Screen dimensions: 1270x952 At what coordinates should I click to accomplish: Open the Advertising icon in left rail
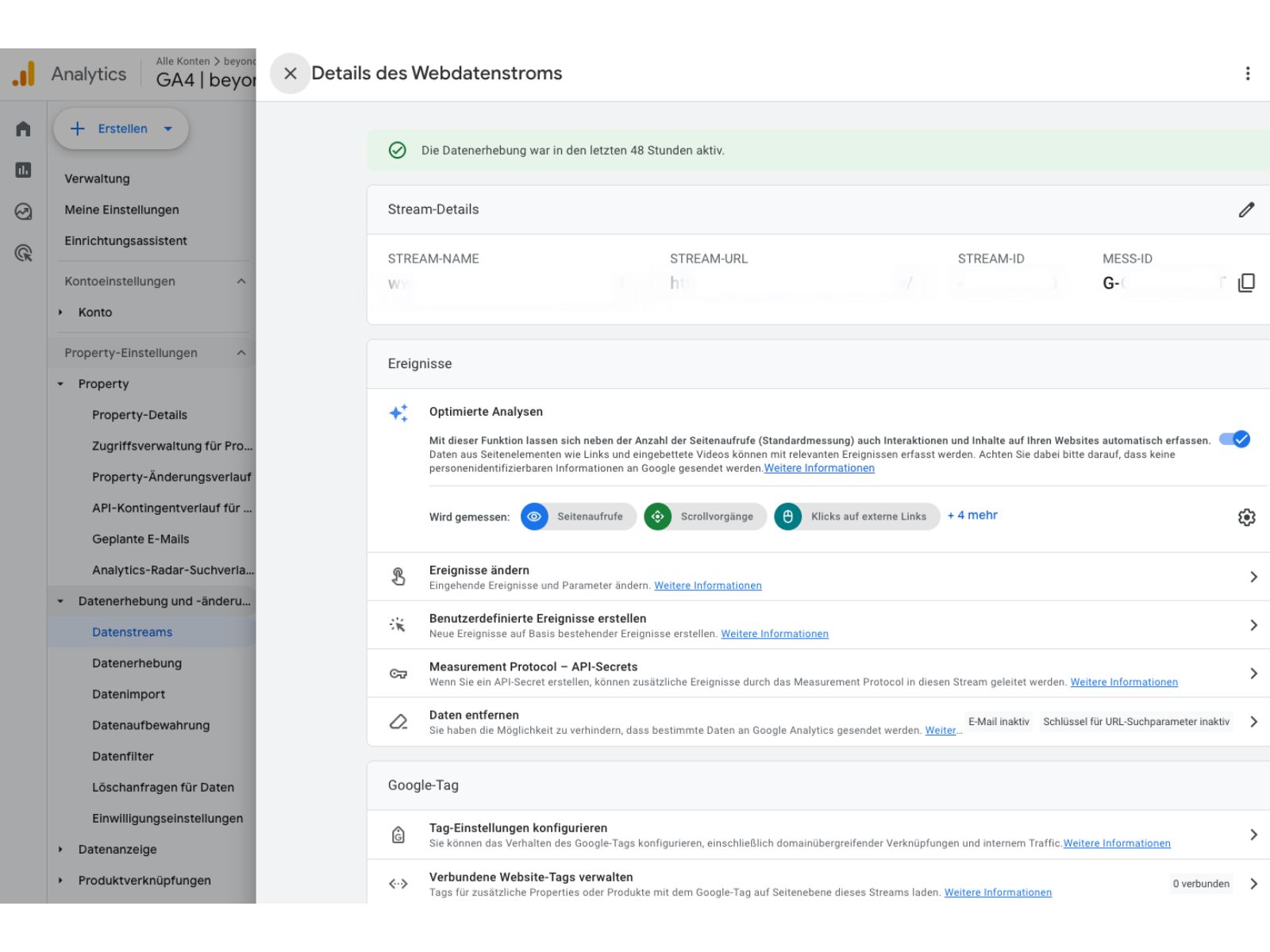tap(23, 253)
